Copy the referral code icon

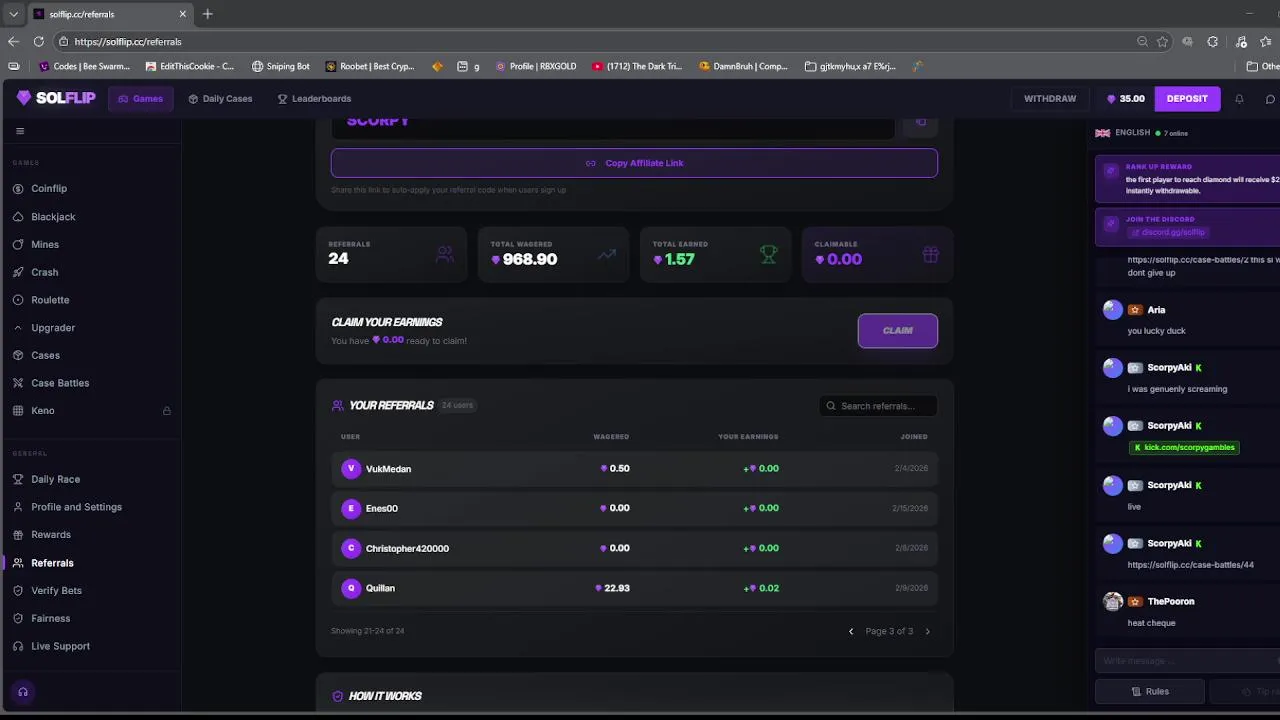point(920,123)
